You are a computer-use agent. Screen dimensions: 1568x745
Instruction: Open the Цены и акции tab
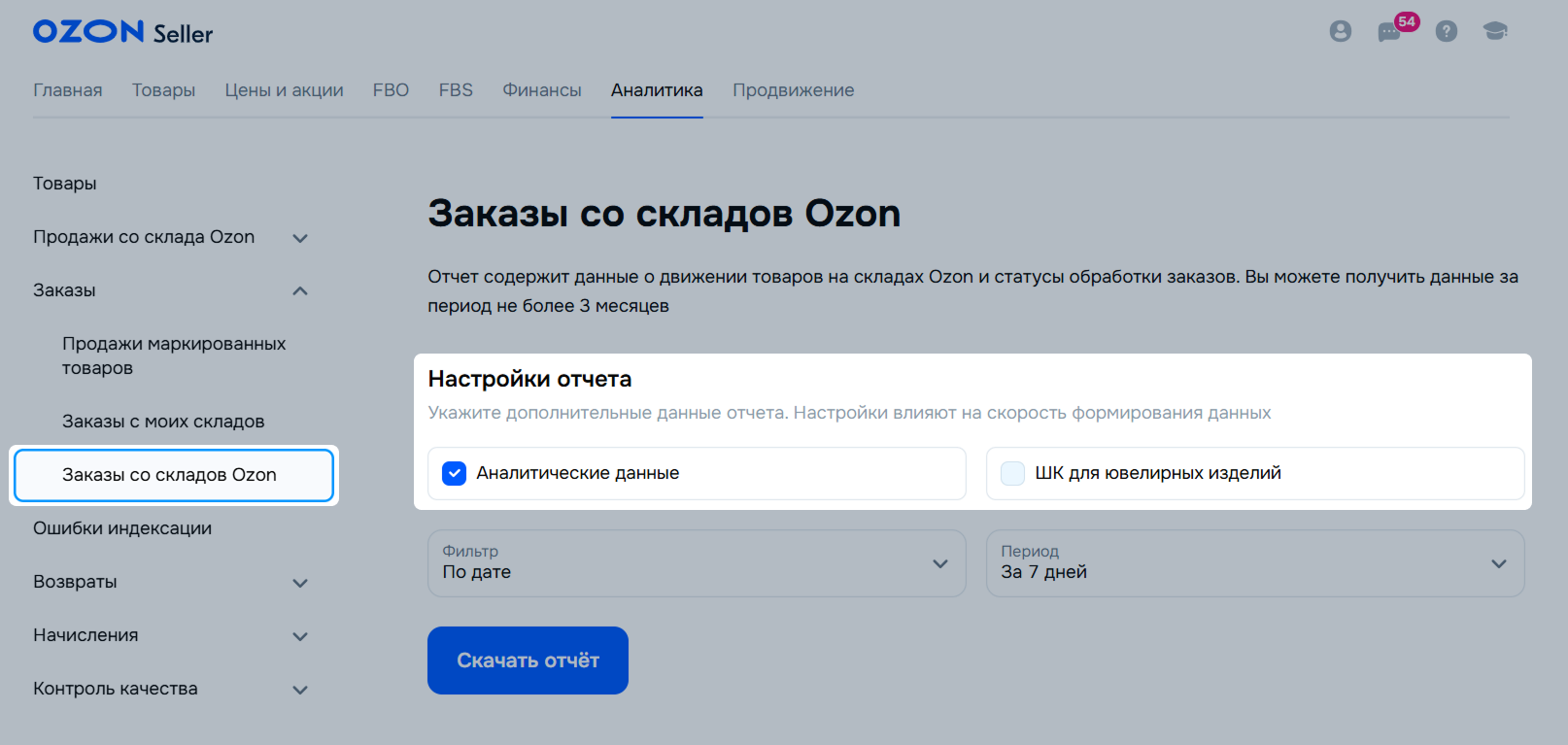coord(285,90)
